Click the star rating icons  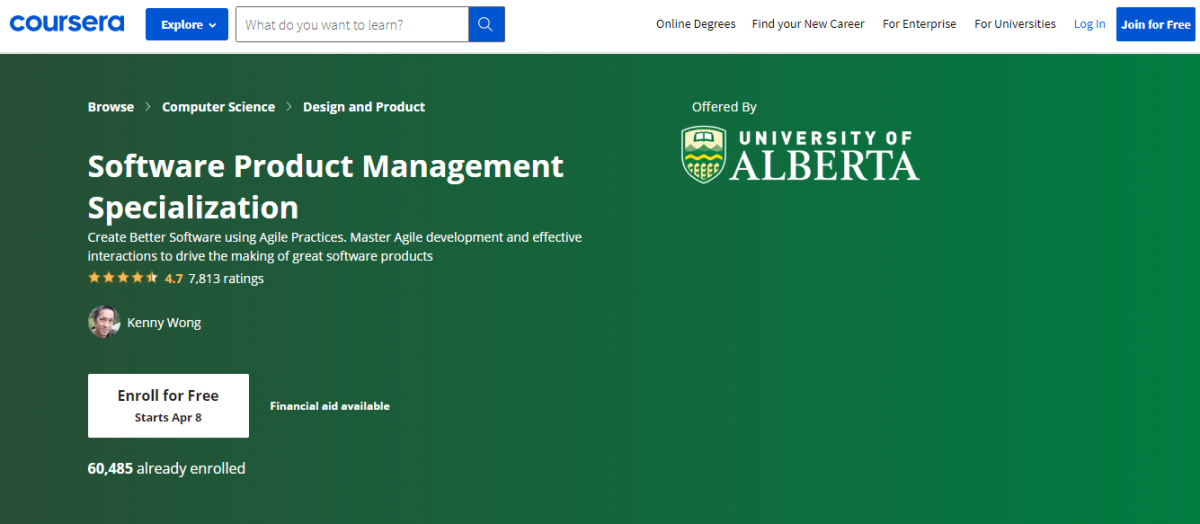coord(123,278)
